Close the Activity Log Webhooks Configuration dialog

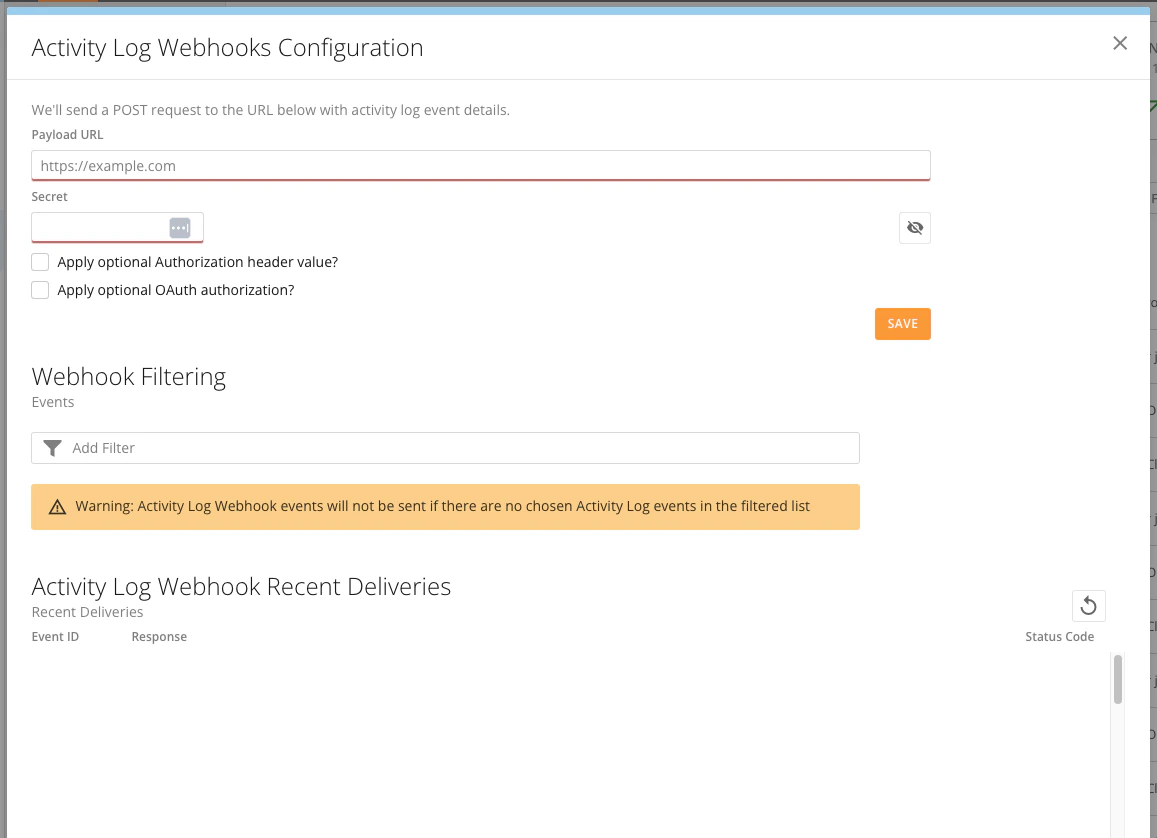[1119, 44]
